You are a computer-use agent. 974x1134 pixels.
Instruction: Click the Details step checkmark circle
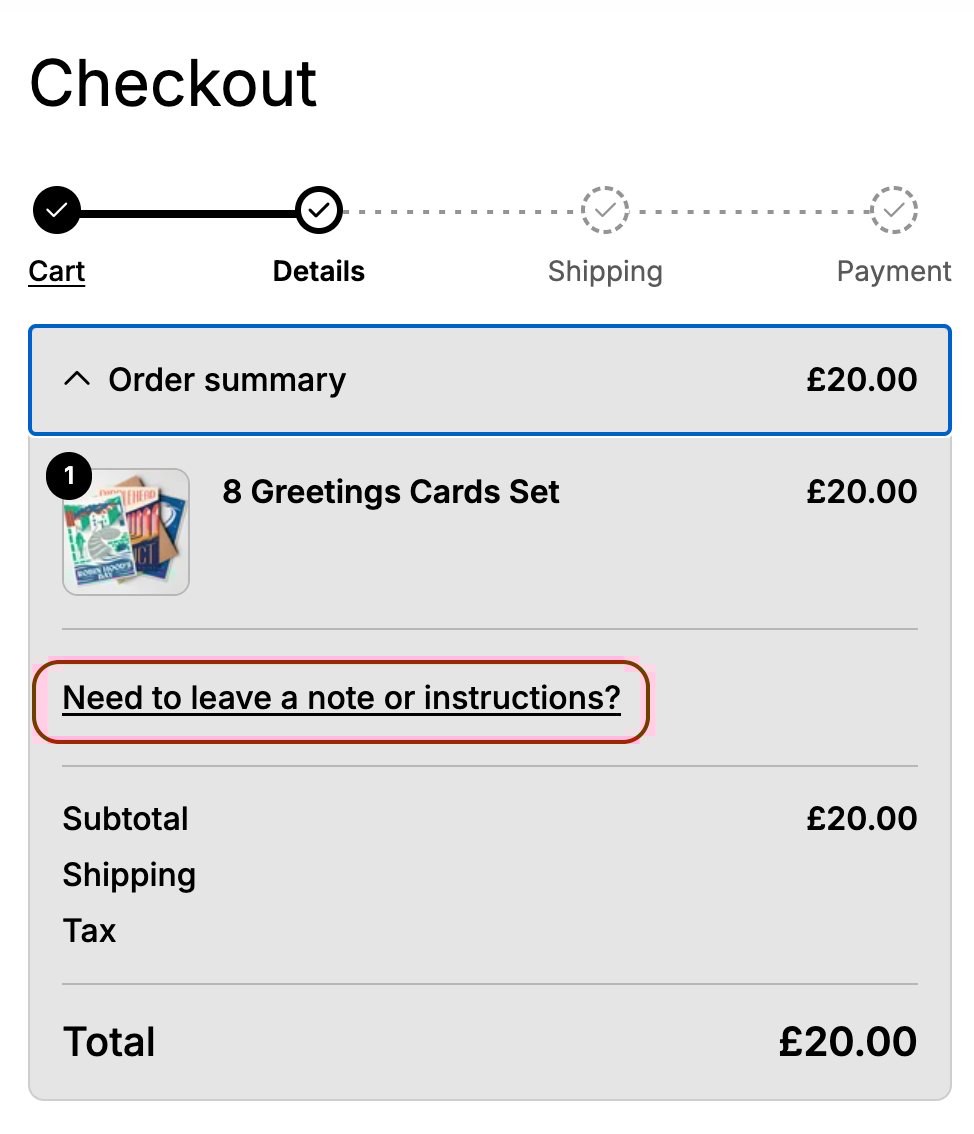coord(319,210)
